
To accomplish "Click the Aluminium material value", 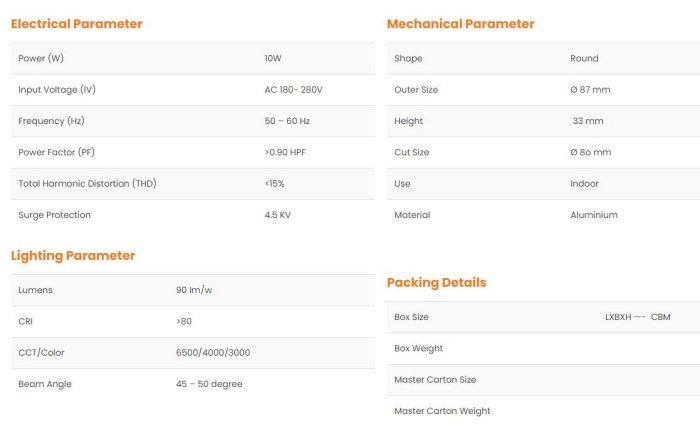I will [x=594, y=215].
